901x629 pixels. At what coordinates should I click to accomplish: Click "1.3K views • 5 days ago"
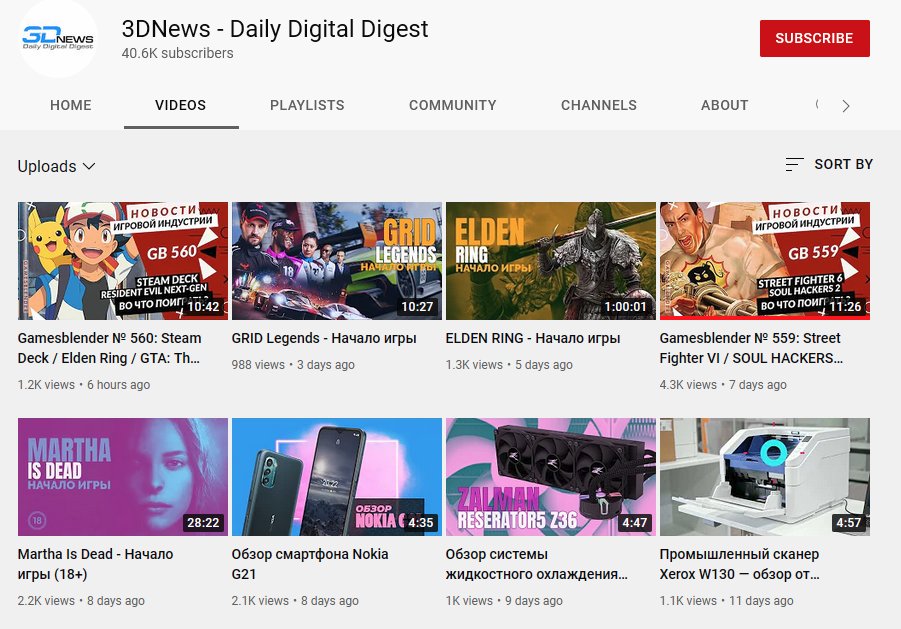[x=509, y=365]
